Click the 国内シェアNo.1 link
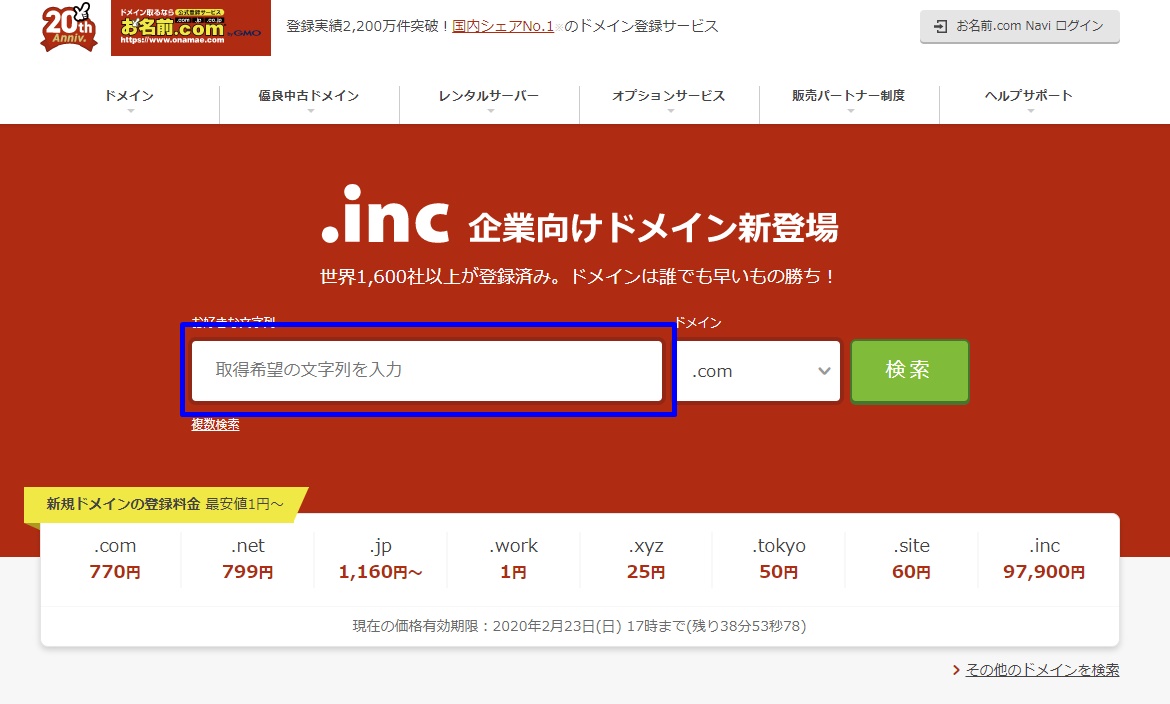Viewport: 1170px width, 704px height. (x=503, y=26)
